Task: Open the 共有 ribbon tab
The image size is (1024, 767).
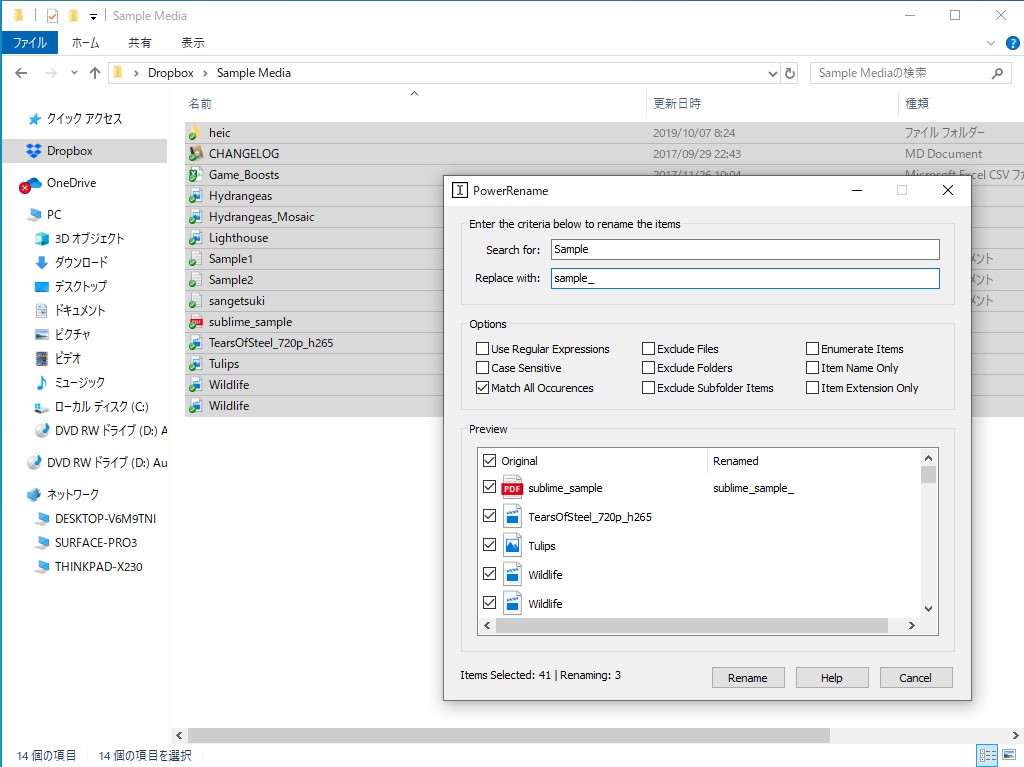Action: [139, 42]
